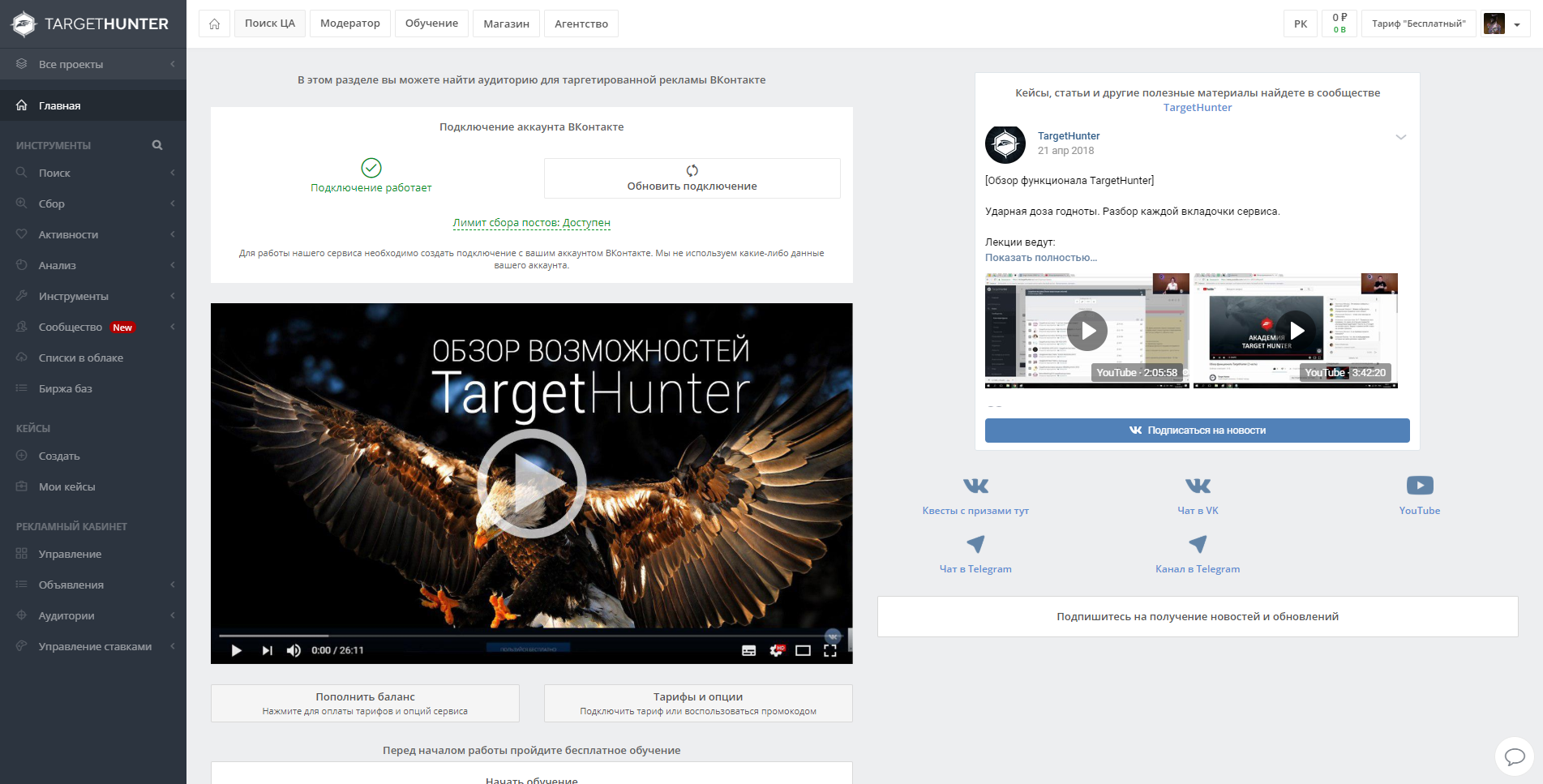Open the YouTube 2:05:58 video thumbnail
The image size is (1543, 784).
(x=1087, y=330)
